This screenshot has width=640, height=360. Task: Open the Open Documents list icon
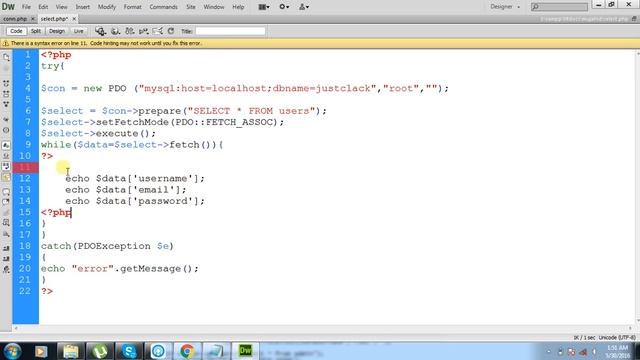(6, 58)
